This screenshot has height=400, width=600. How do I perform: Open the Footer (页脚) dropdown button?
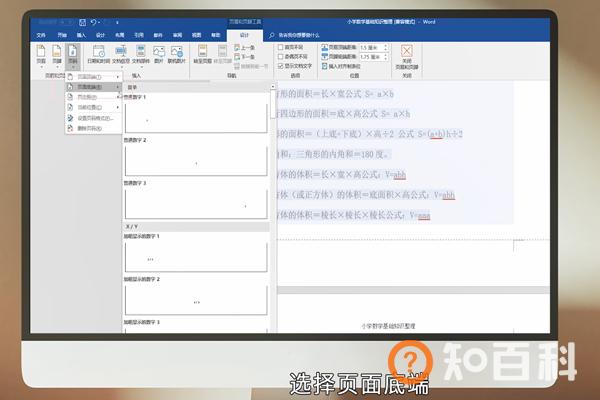(x=57, y=55)
